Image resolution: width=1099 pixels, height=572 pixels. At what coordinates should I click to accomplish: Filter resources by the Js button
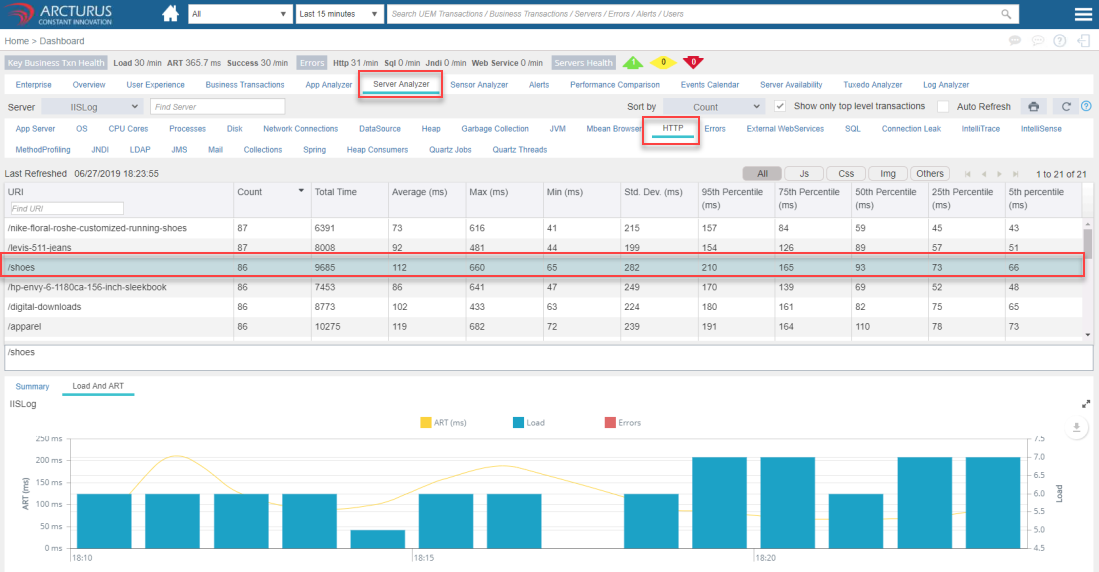coord(804,173)
